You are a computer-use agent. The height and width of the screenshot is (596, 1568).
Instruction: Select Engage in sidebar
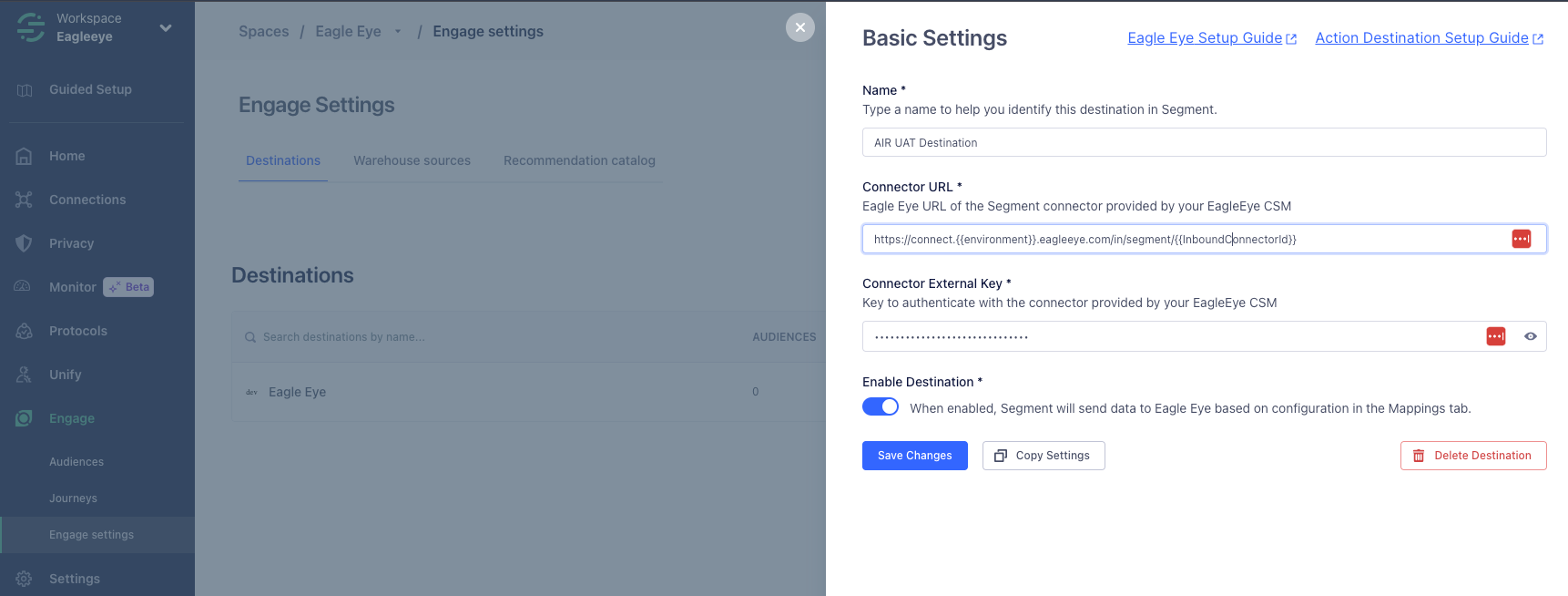pyautogui.click(x=72, y=418)
